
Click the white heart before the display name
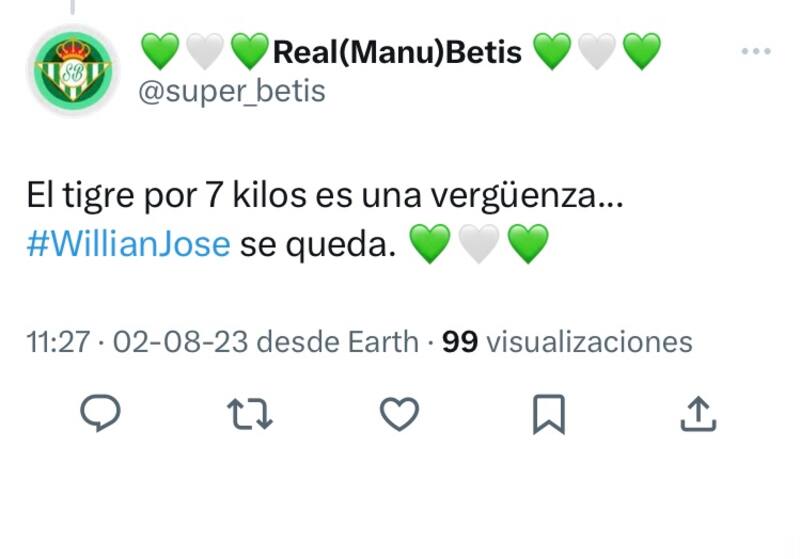tap(204, 50)
